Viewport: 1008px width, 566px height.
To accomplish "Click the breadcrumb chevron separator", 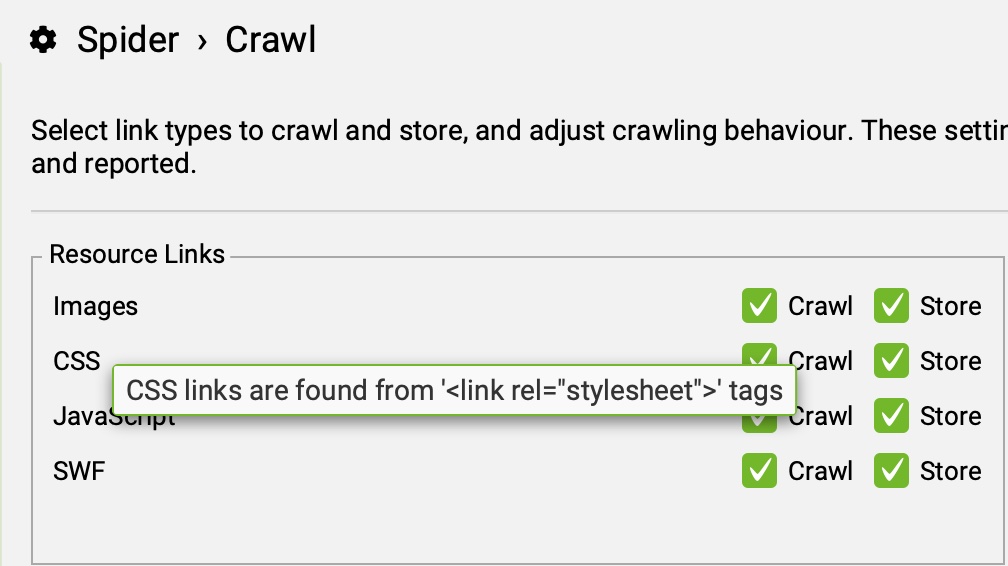I will tap(202, 41).
